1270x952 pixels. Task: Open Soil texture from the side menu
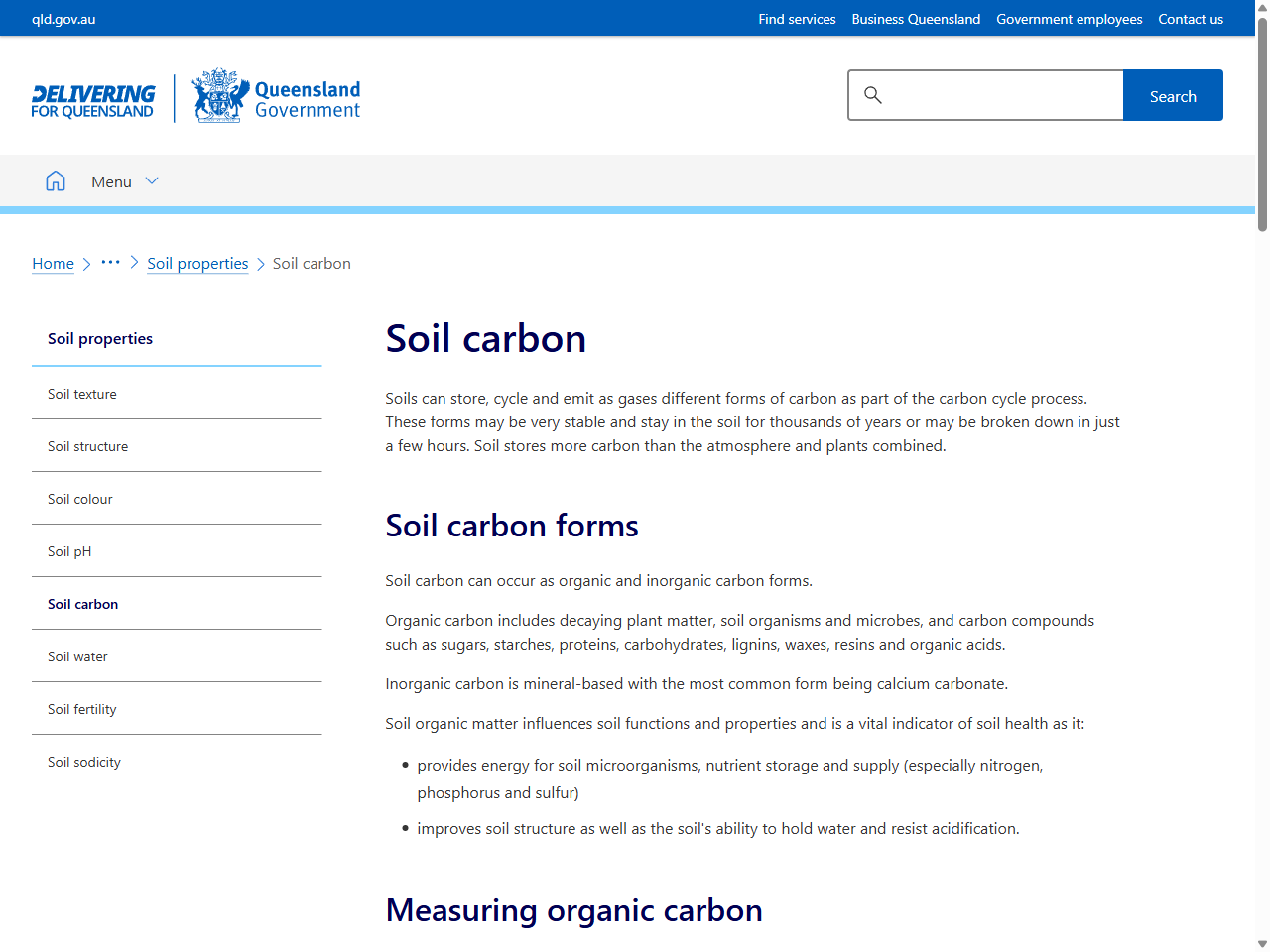pyautogui.click(x=81, y=393)
